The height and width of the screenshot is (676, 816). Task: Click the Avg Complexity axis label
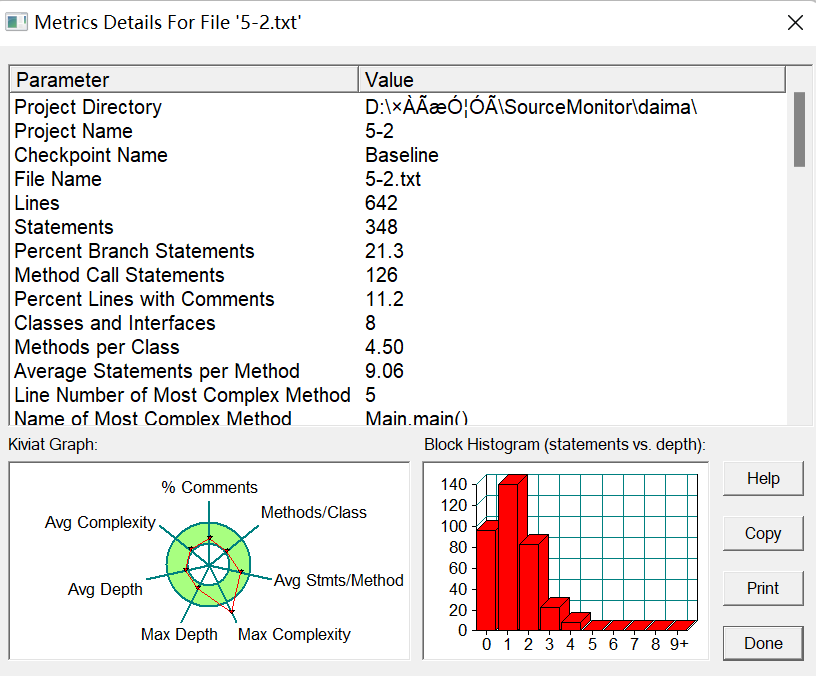click(100, 522)
